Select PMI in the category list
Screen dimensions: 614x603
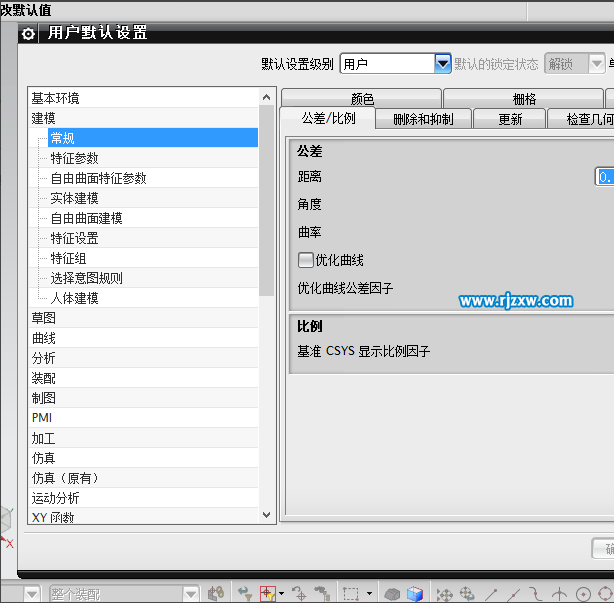143,418
